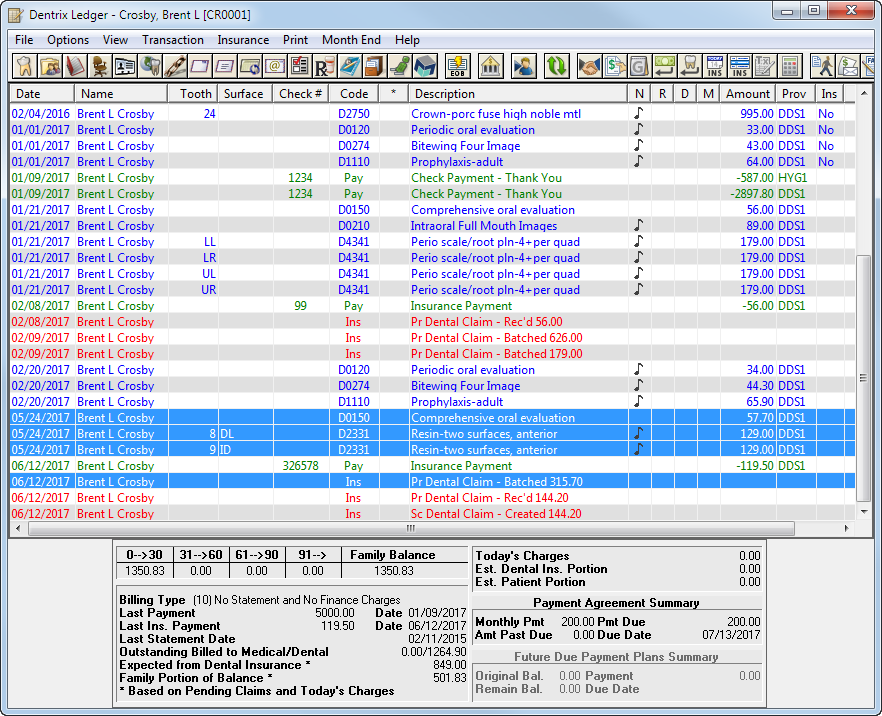Click the billing statement envelope icon

[x=848, y=66]
